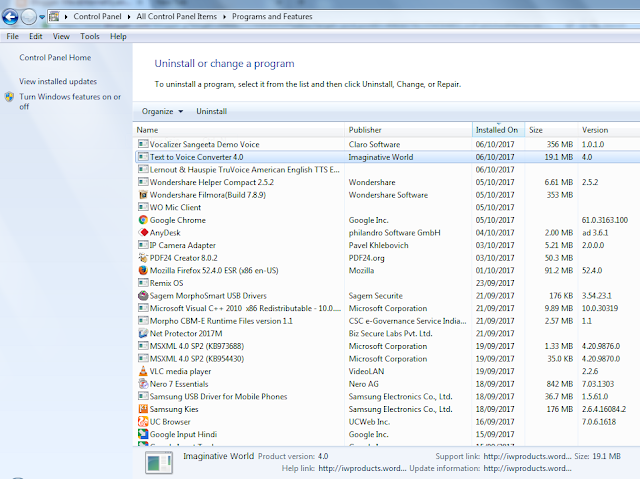Click the Uninstall toolbar button

[211, 111]
